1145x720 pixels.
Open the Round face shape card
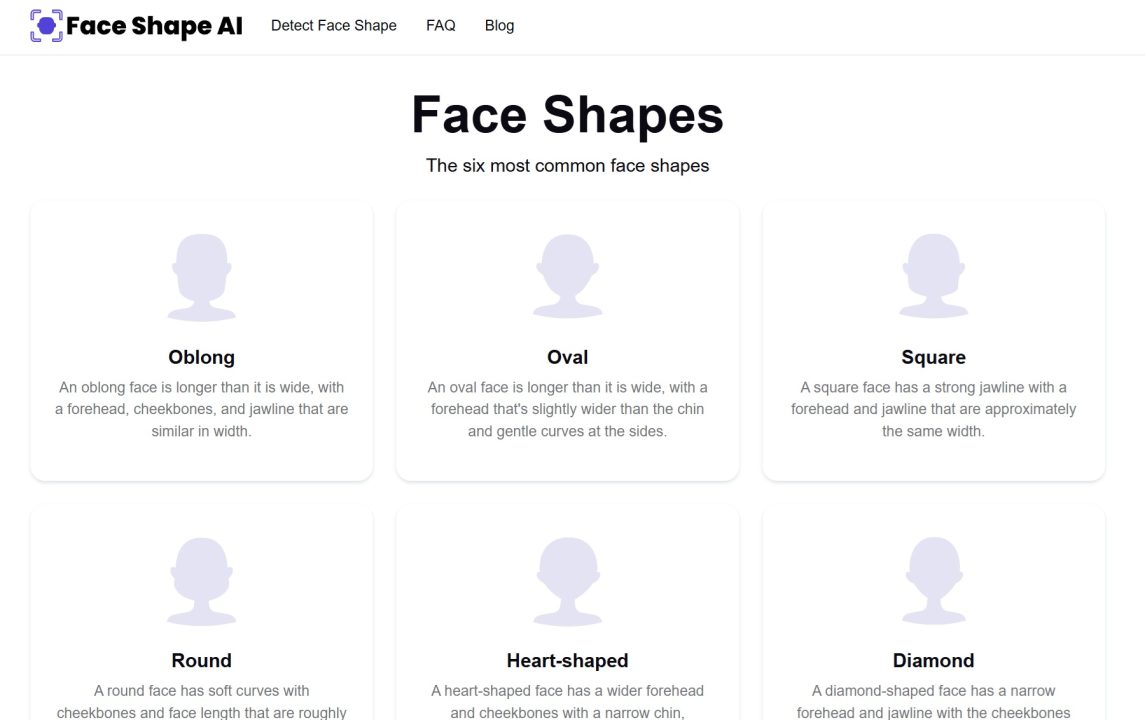click(x=201, y=610)
